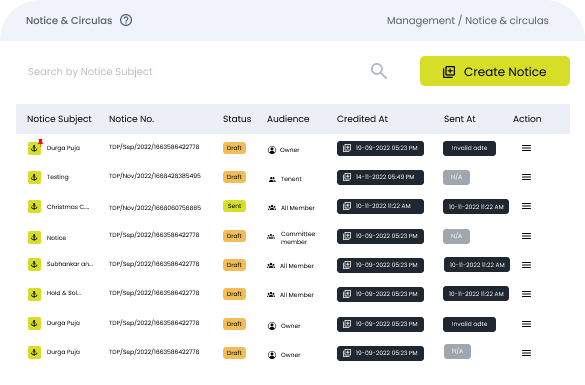Click Draft status badge in Testing row

point(234,177)
